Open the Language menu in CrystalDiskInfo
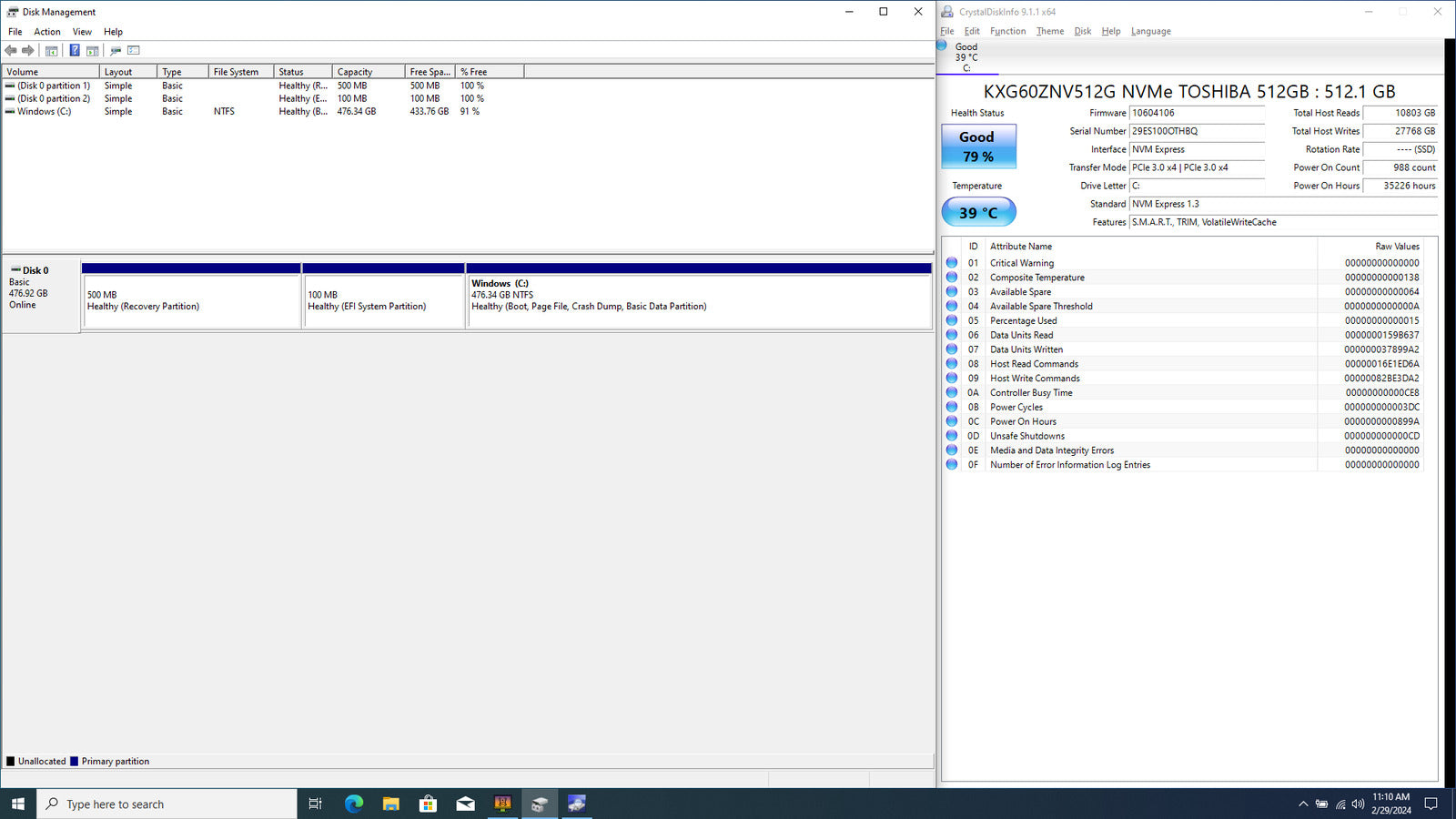This screenshot has width=1456, height=819. point(1151,31)
